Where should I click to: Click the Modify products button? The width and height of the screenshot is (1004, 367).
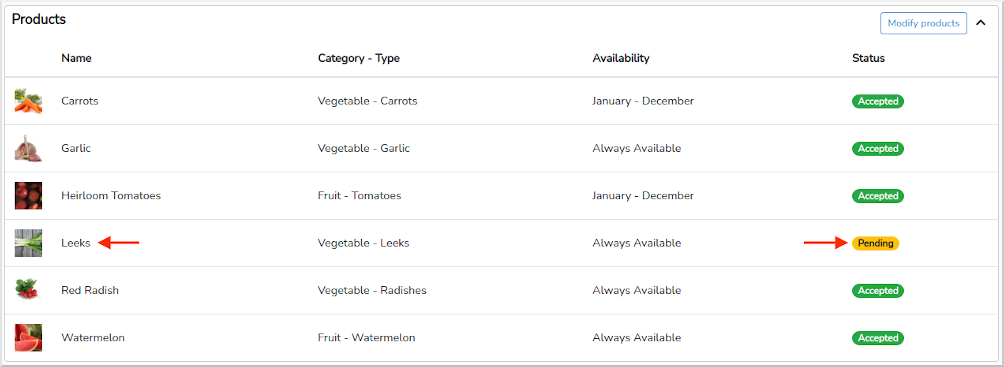tap(923, 23)
